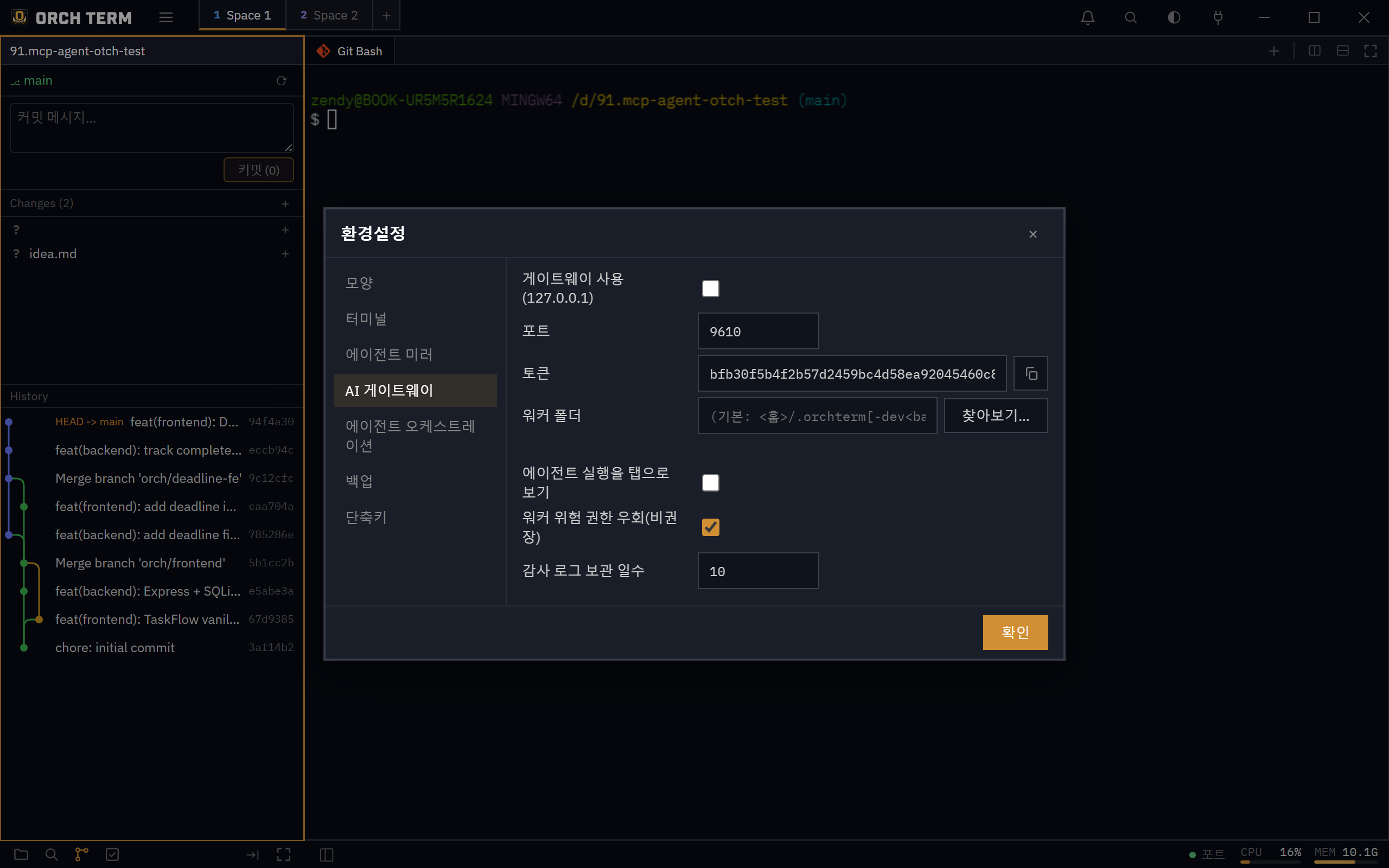Select commit 'feat(backend): Express + SQLi...'
The width and height of the screenshot is (1389, 868).
151,591
